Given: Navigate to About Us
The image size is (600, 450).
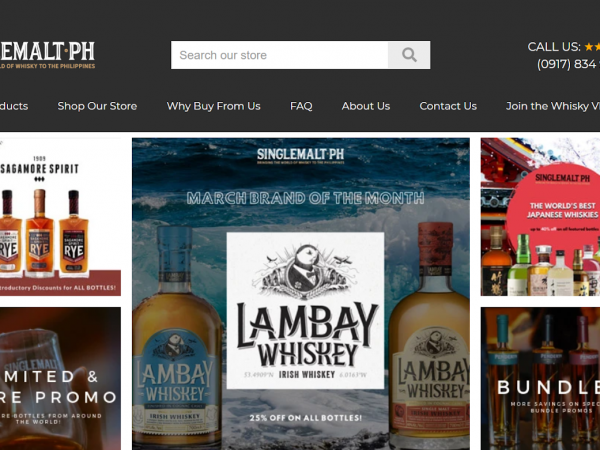Looking at the screenshot, I should [366, 106].
